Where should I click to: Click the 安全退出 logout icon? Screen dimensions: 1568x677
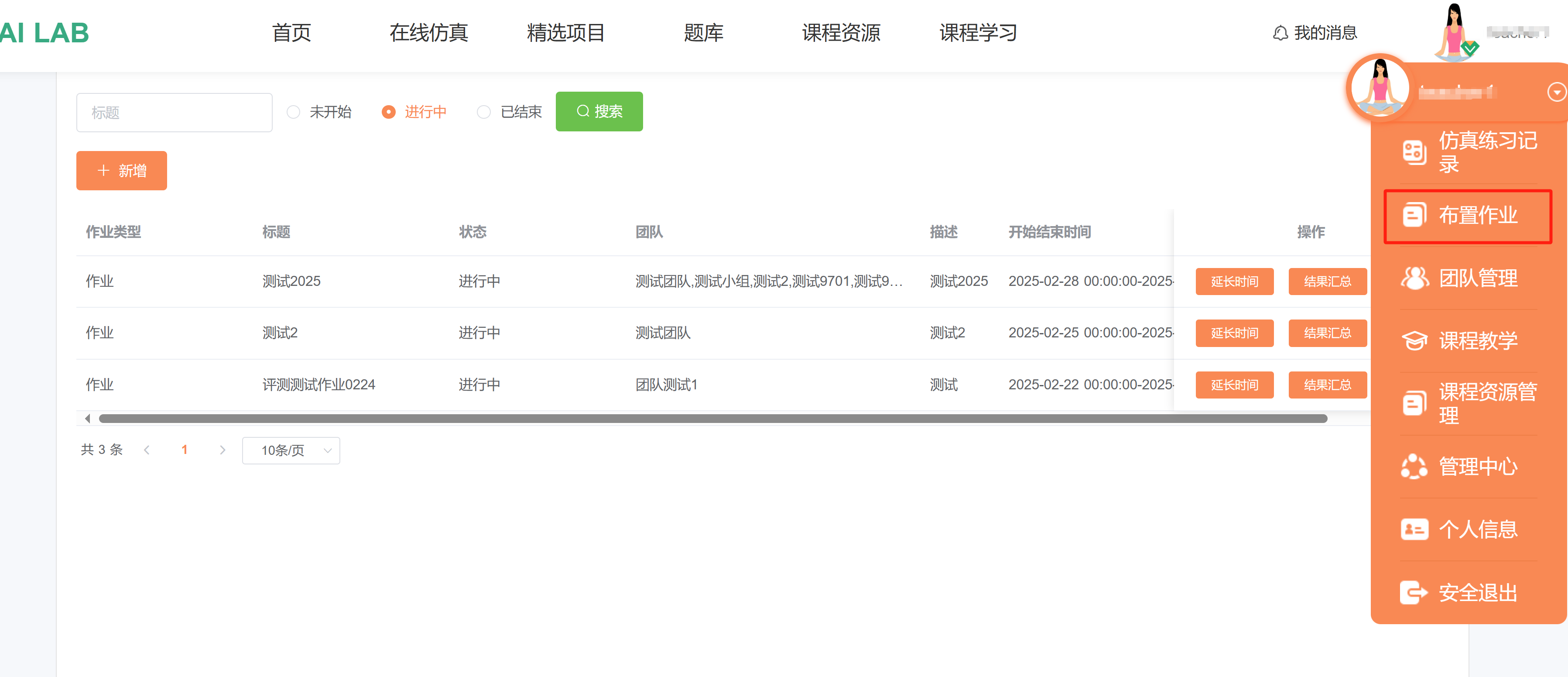(1414, 592)
